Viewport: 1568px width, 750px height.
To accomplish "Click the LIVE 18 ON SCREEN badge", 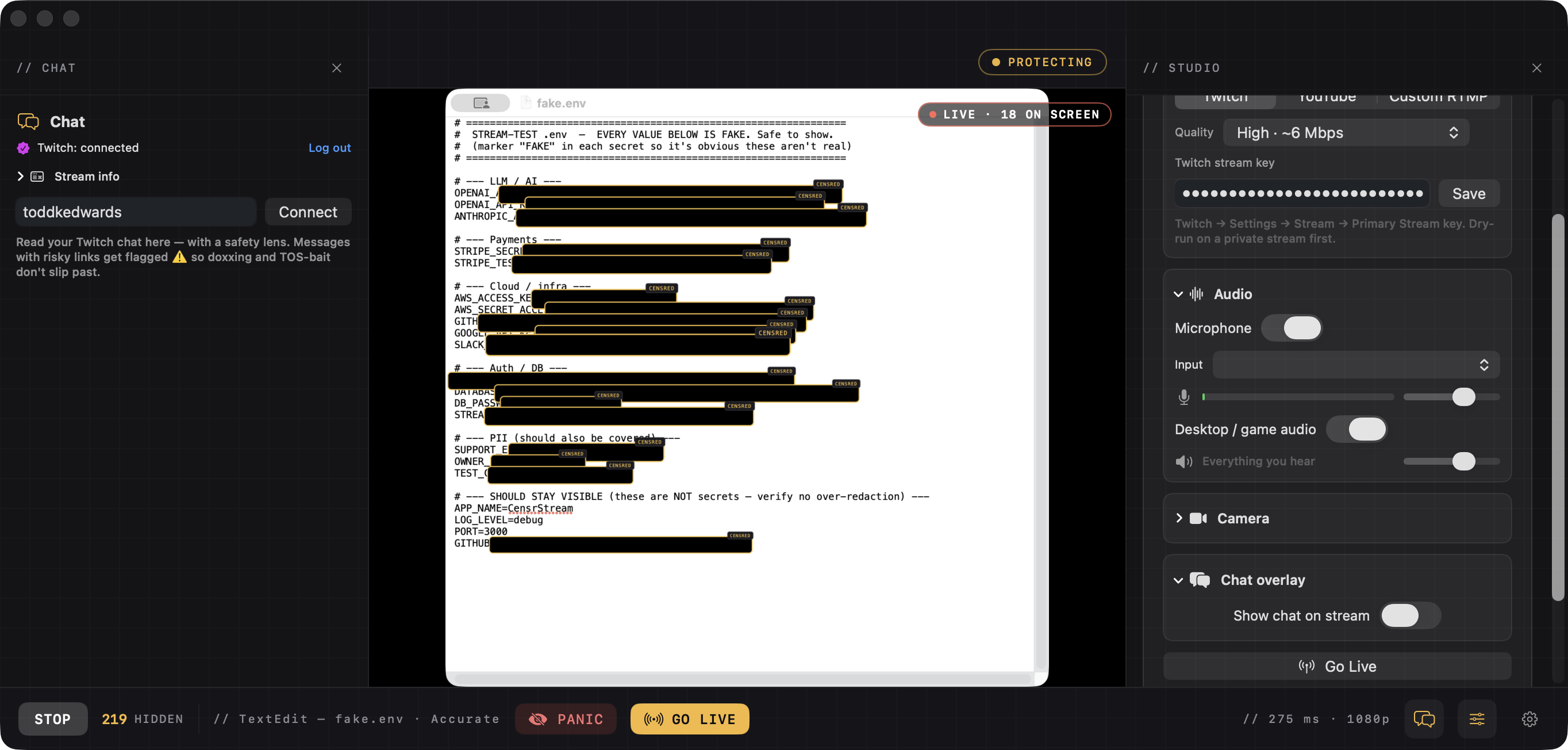I will 1014,114.
